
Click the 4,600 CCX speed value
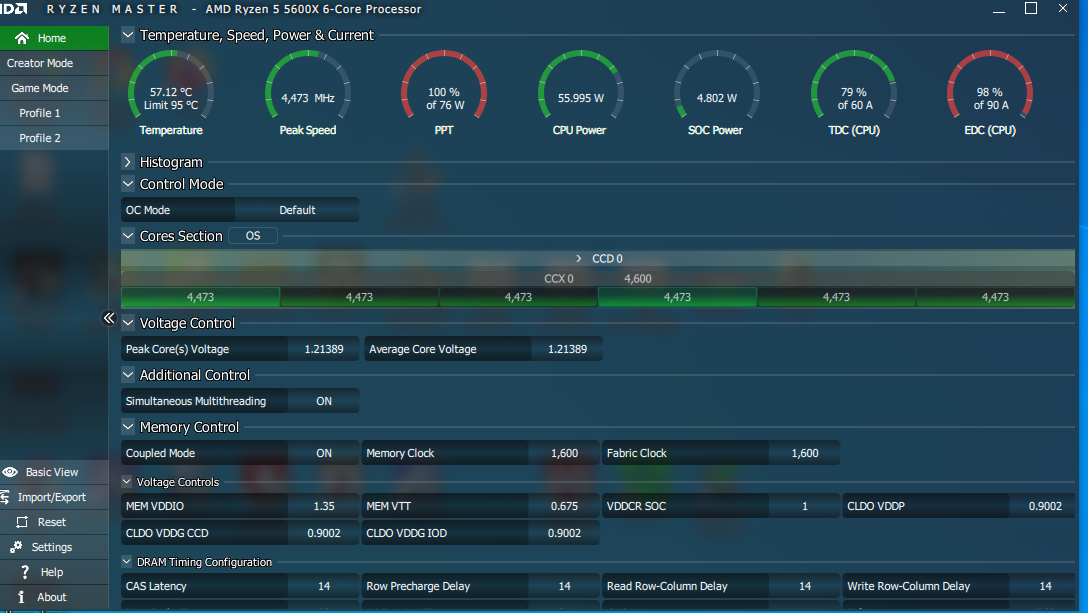638,278
